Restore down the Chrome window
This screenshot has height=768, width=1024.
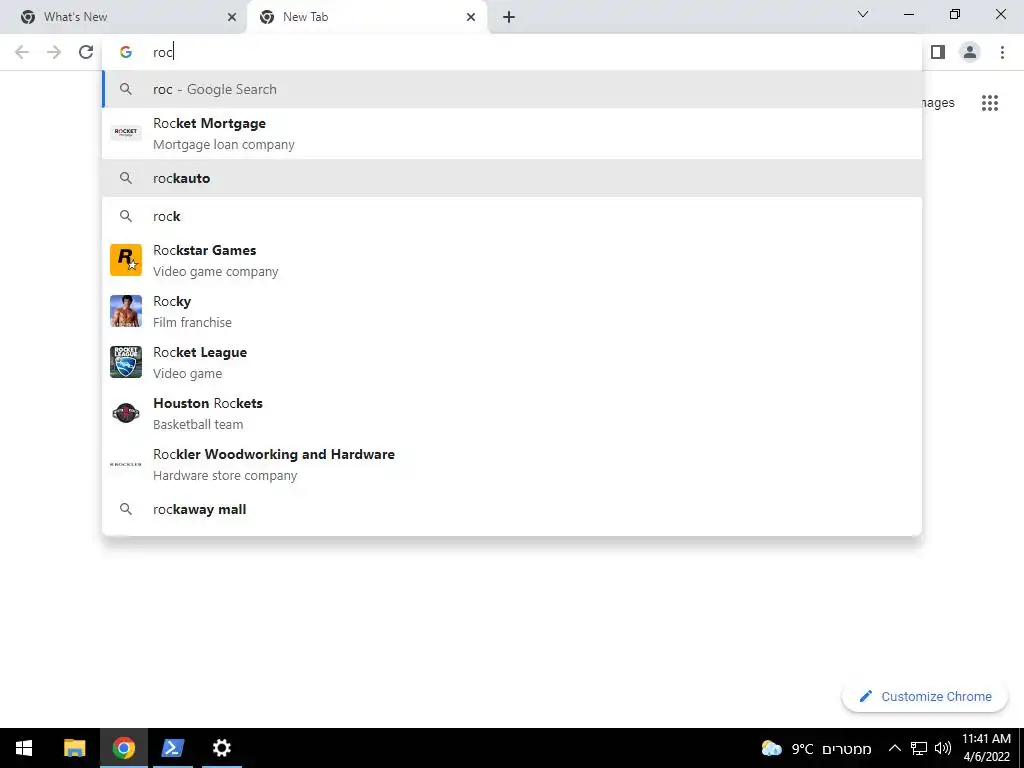tap(955, 14)
